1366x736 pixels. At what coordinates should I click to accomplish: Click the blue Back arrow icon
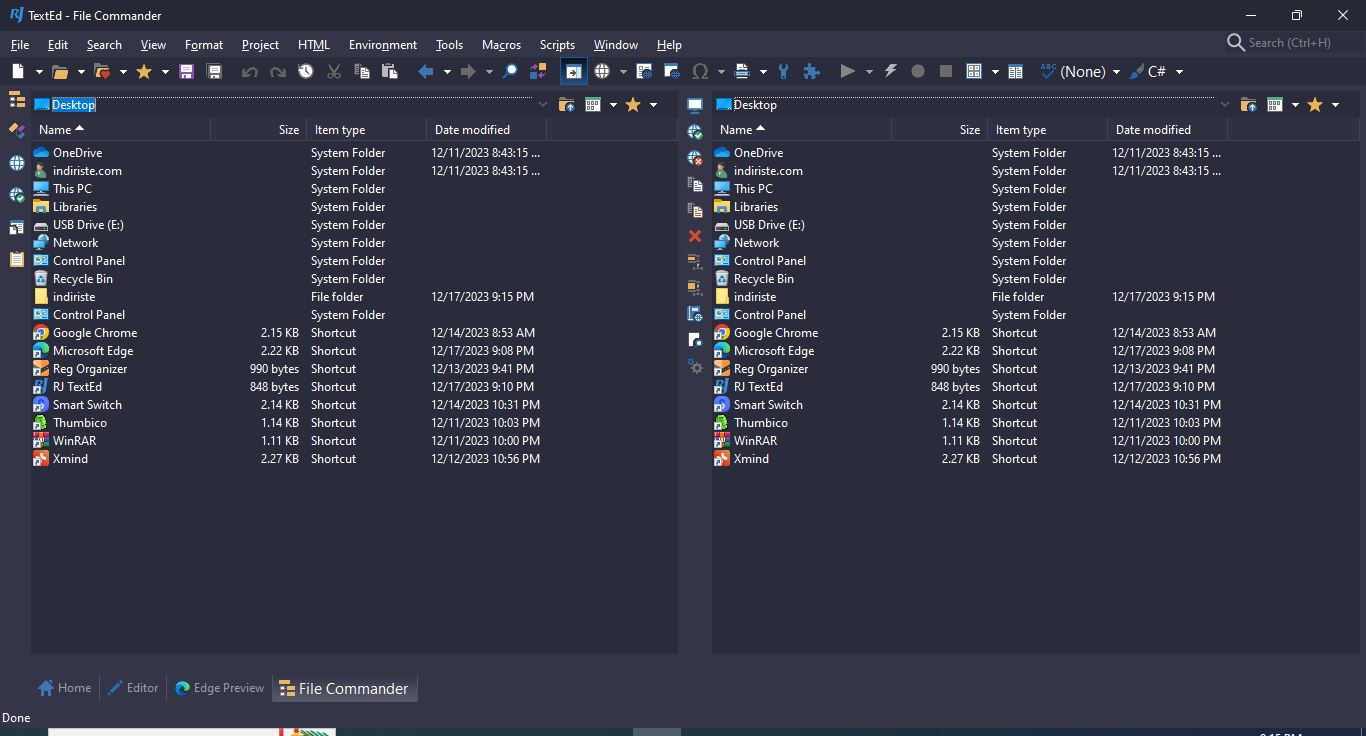pyautogui.click(x=426, y=72)
